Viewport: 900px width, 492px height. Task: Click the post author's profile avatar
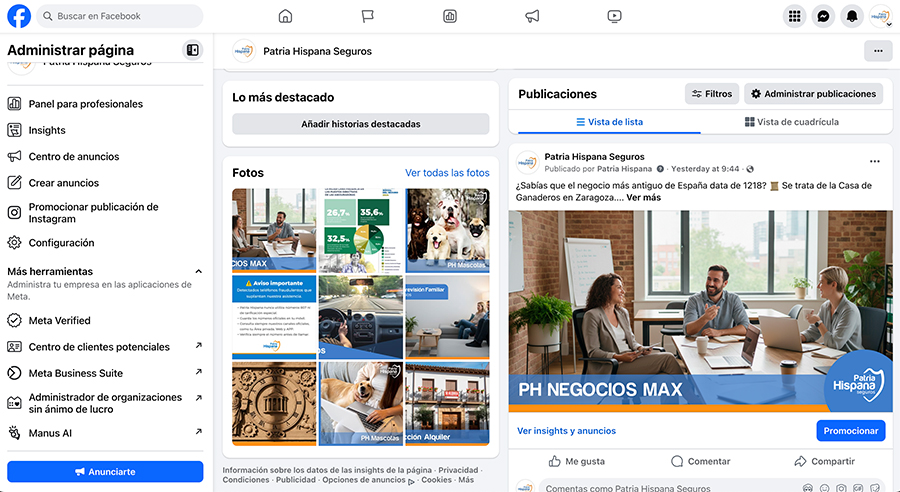pos(527,162)
